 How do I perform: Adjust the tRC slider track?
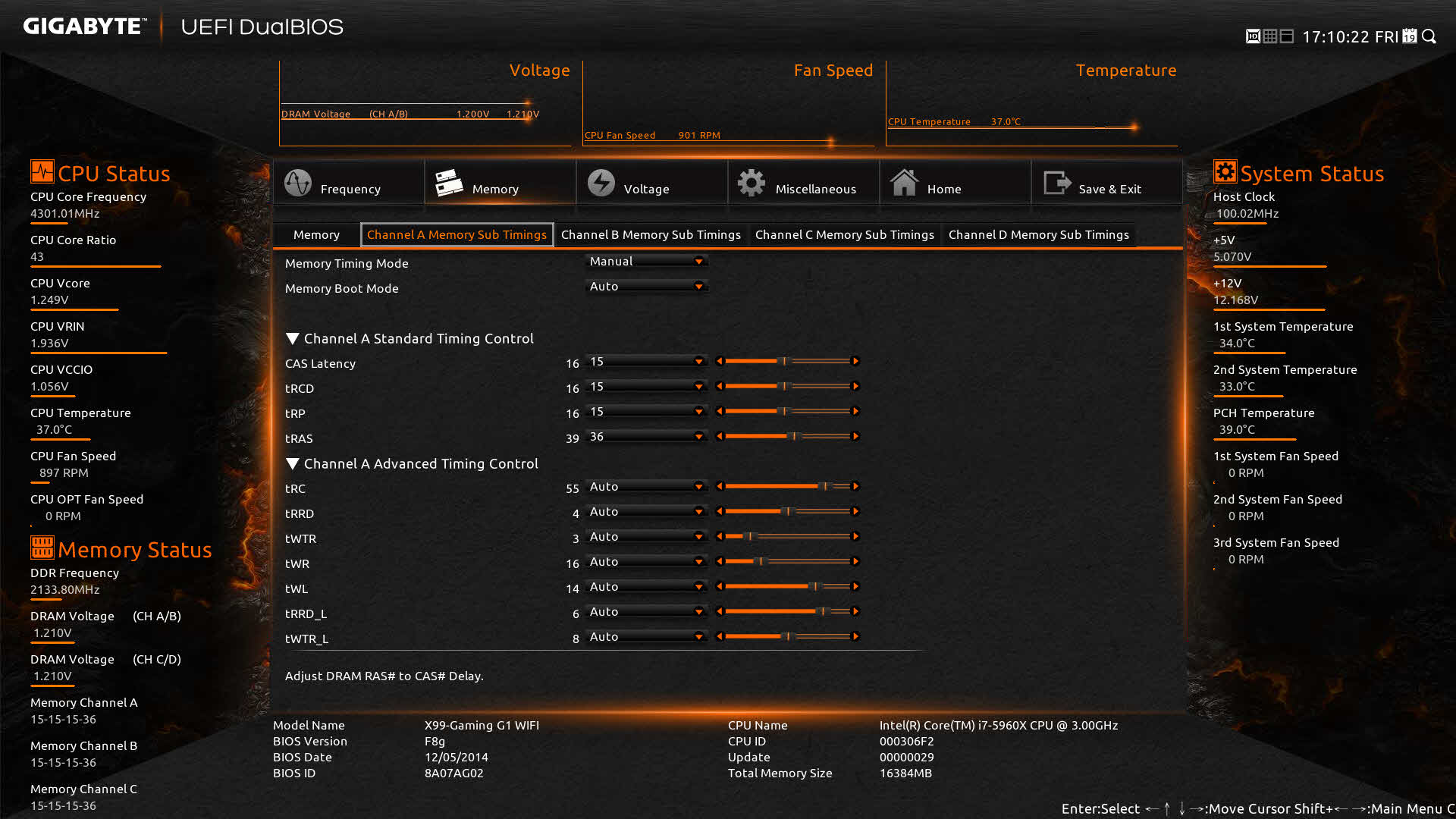tap(787, 486)
